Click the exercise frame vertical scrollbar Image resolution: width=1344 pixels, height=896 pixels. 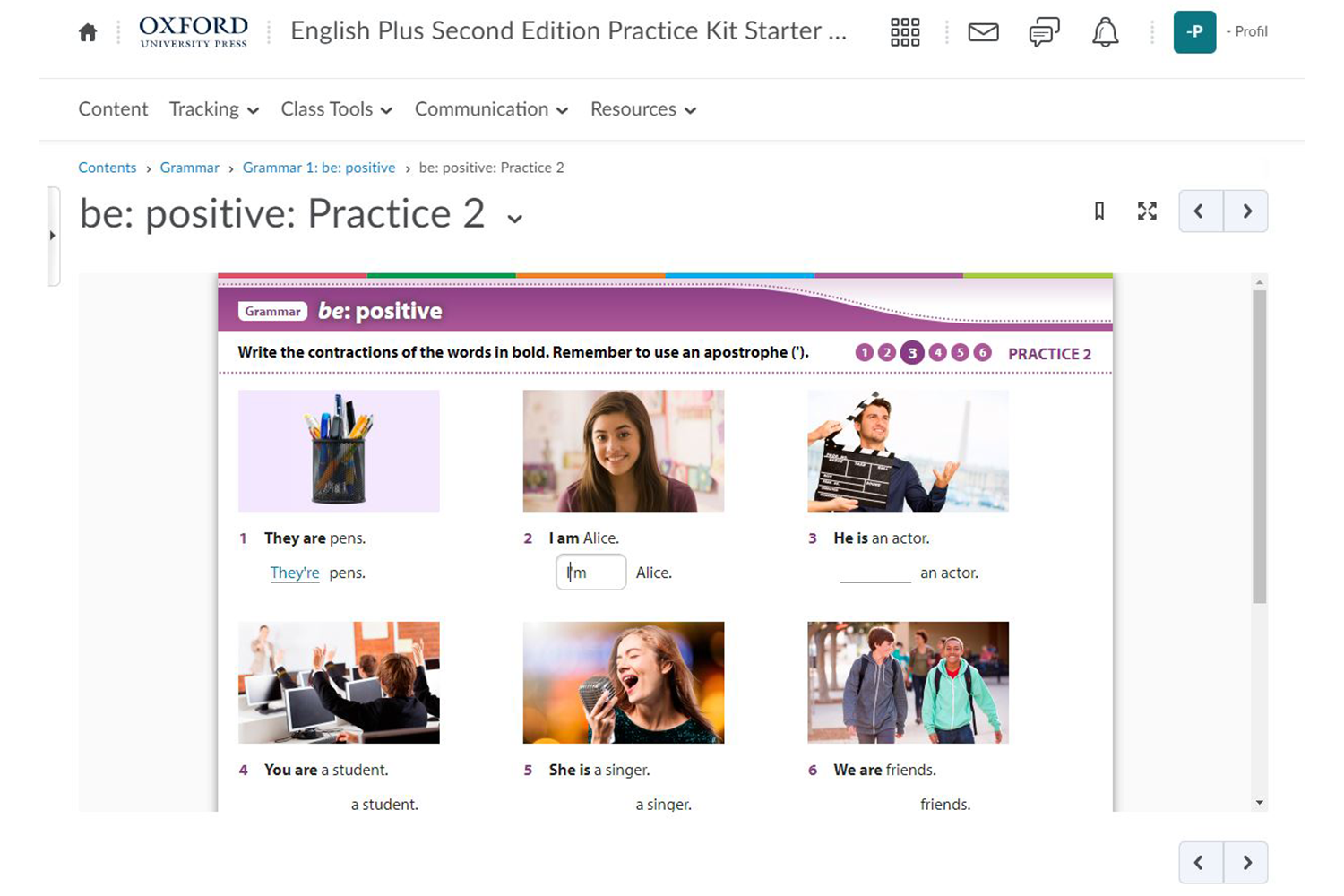(1259, 448)
